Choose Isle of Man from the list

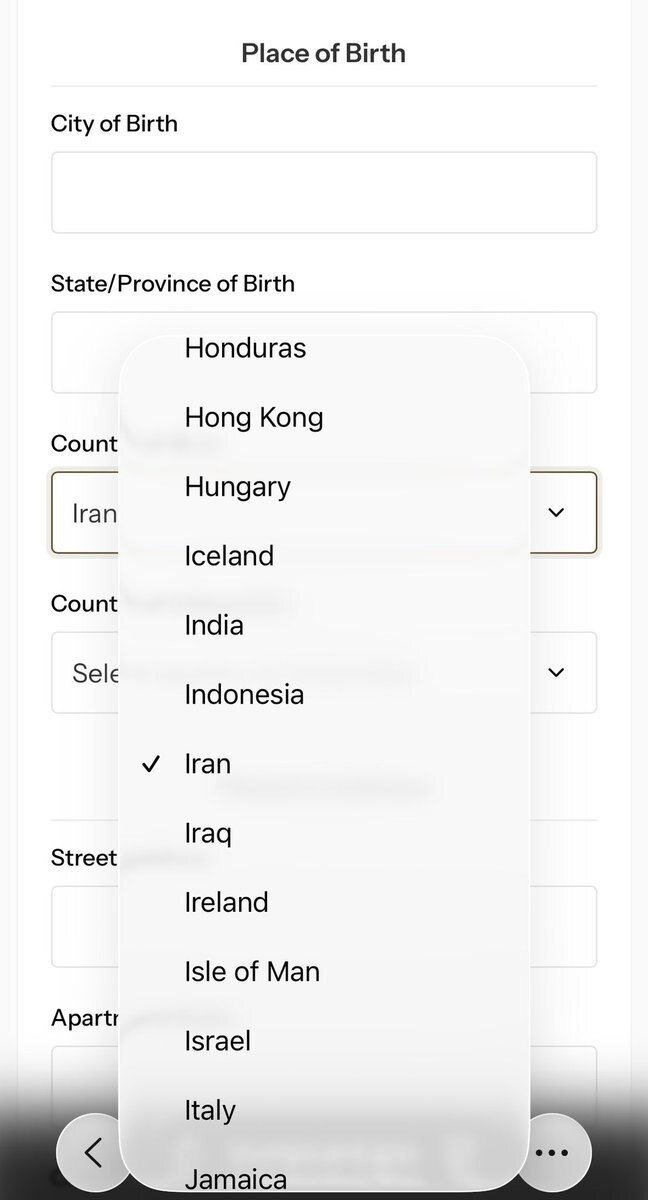coord(251,971)
